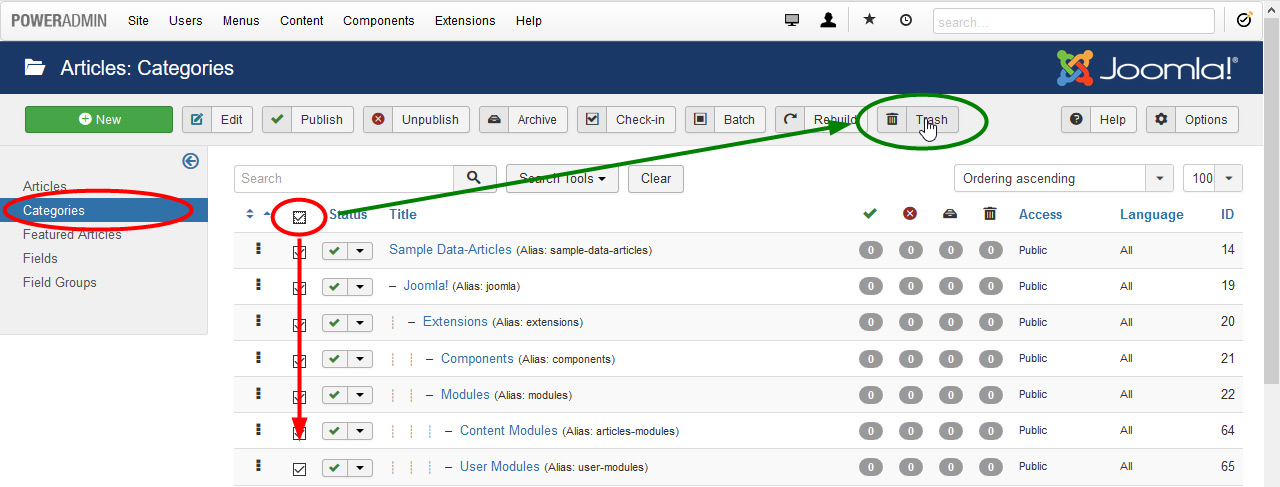Viewport: 1280px width, 487px height.
Task: Click the star icon in top bar
Action: (869, 20)
